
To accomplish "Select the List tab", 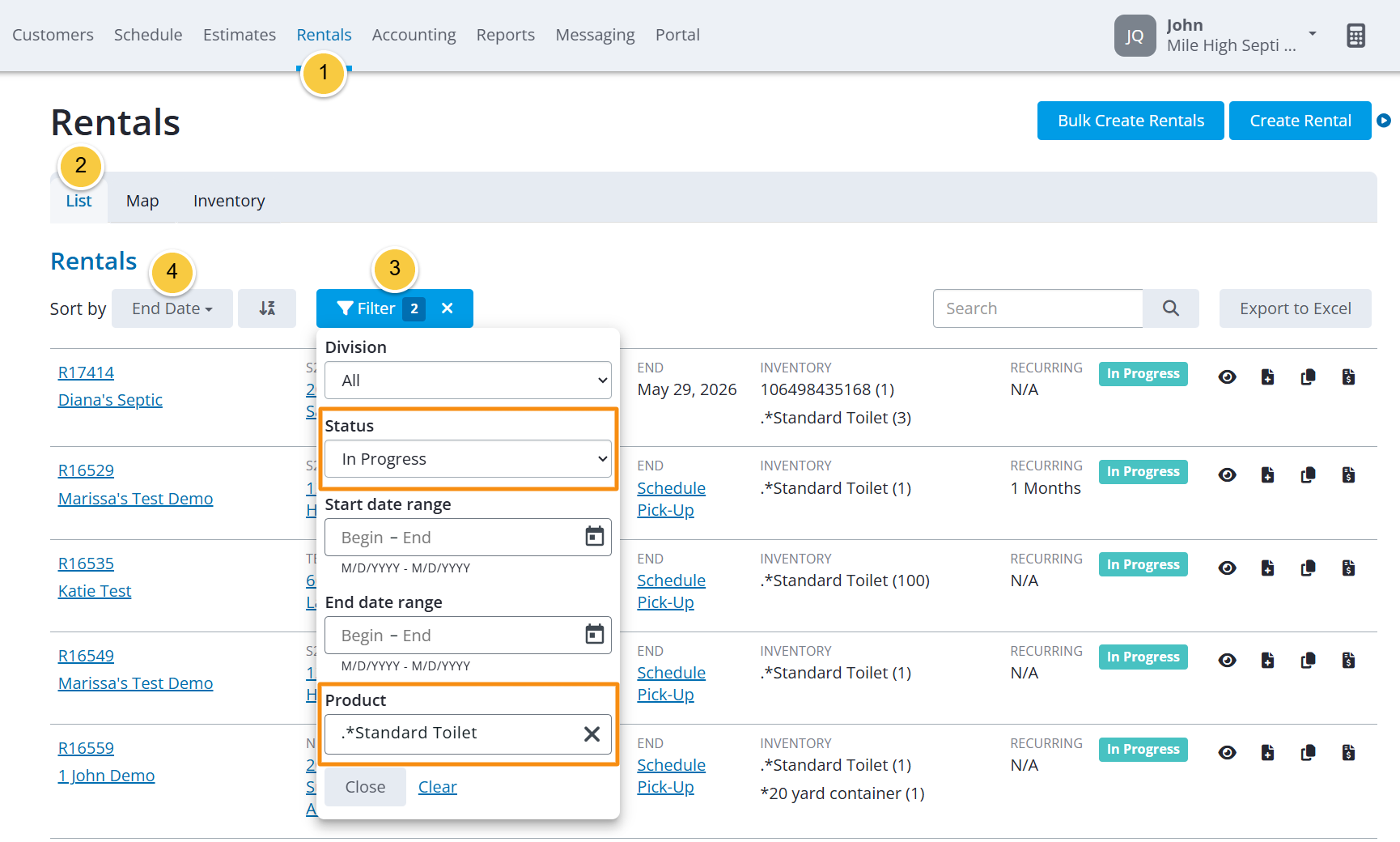I will [78, 201].
